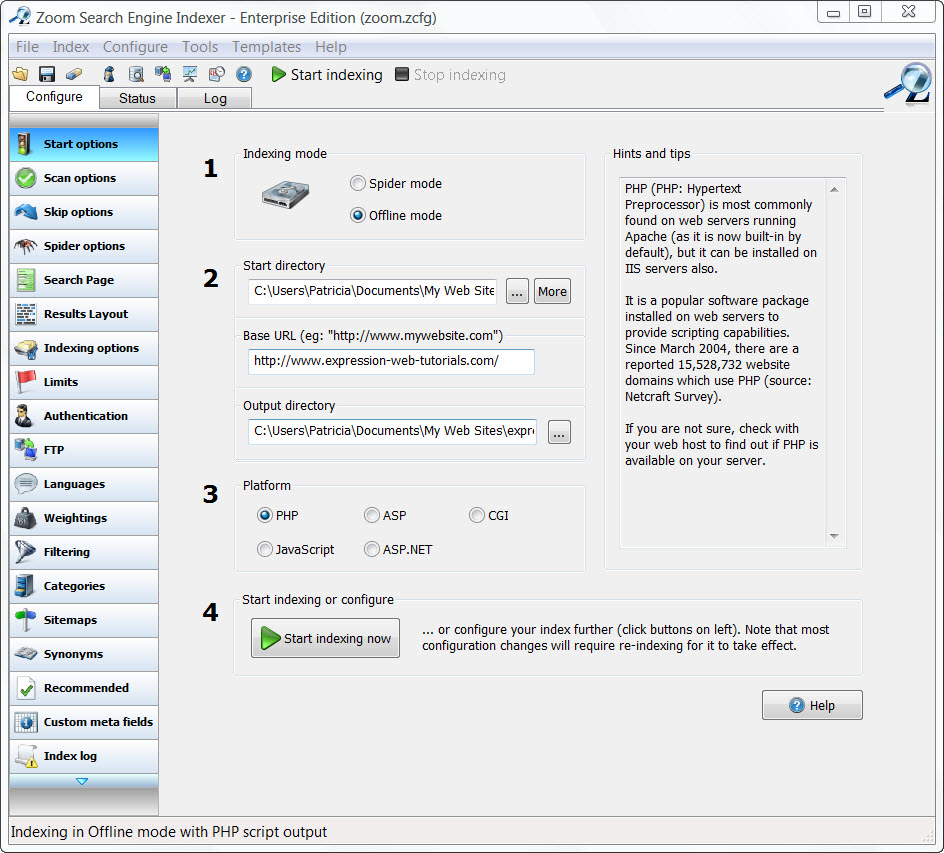The height and width of the screenshot is (853, 944).
Task: Open the Index menu
Action: pos(70,47)
